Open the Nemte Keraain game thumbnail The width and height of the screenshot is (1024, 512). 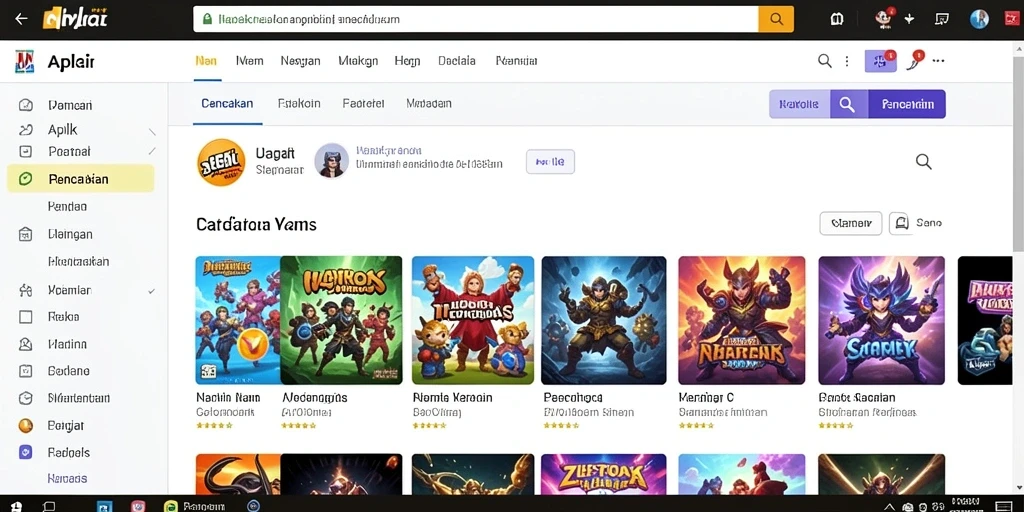[473, 320]
